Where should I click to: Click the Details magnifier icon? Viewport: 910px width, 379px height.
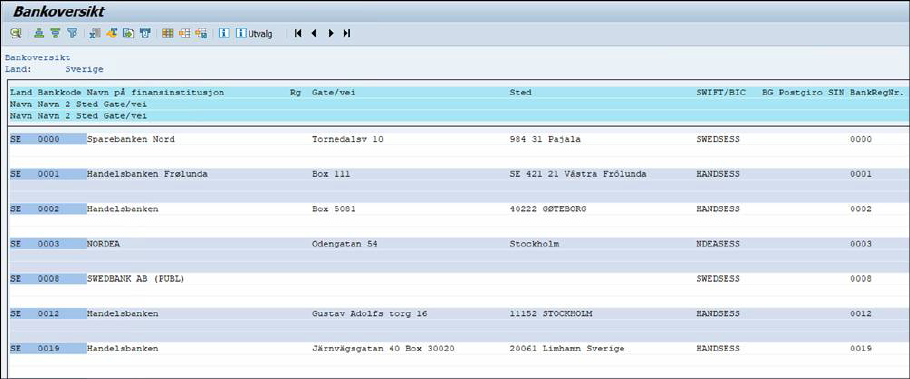coord(16,34)
